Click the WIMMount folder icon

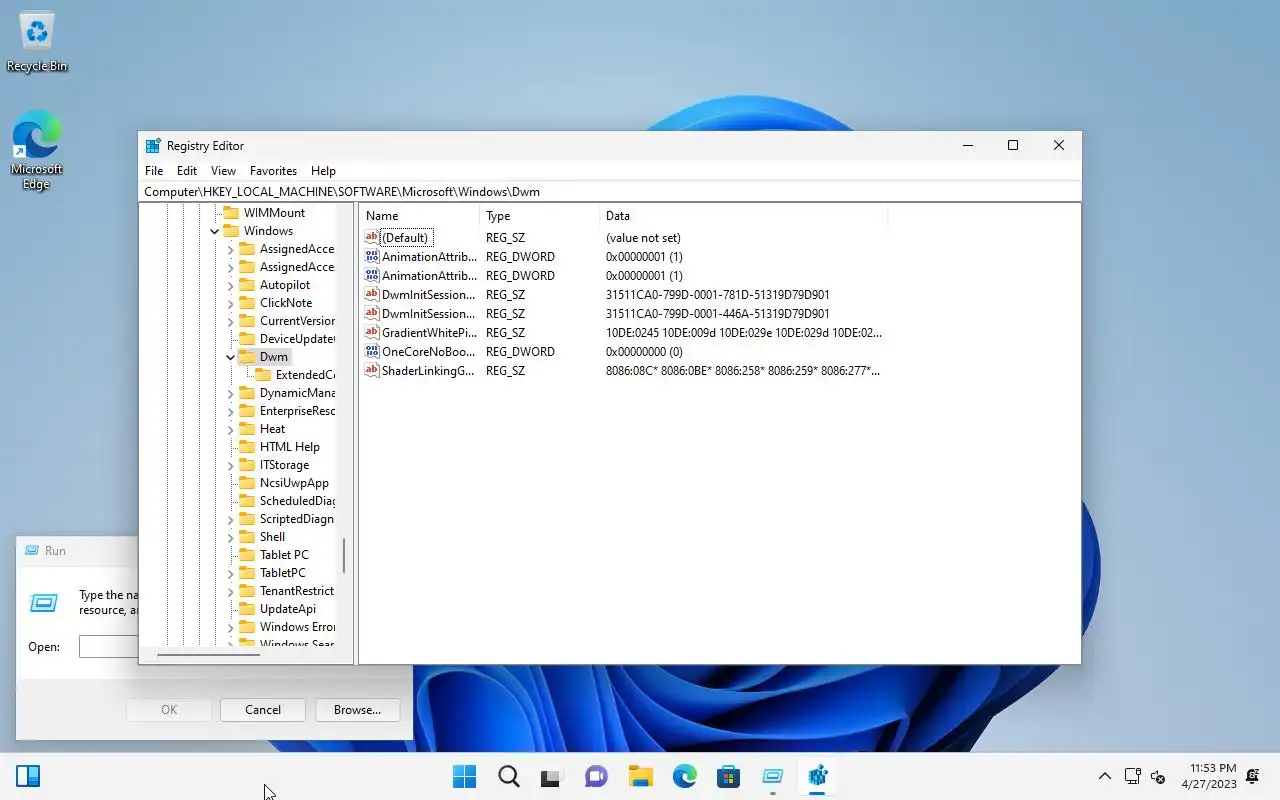(230, 213)
